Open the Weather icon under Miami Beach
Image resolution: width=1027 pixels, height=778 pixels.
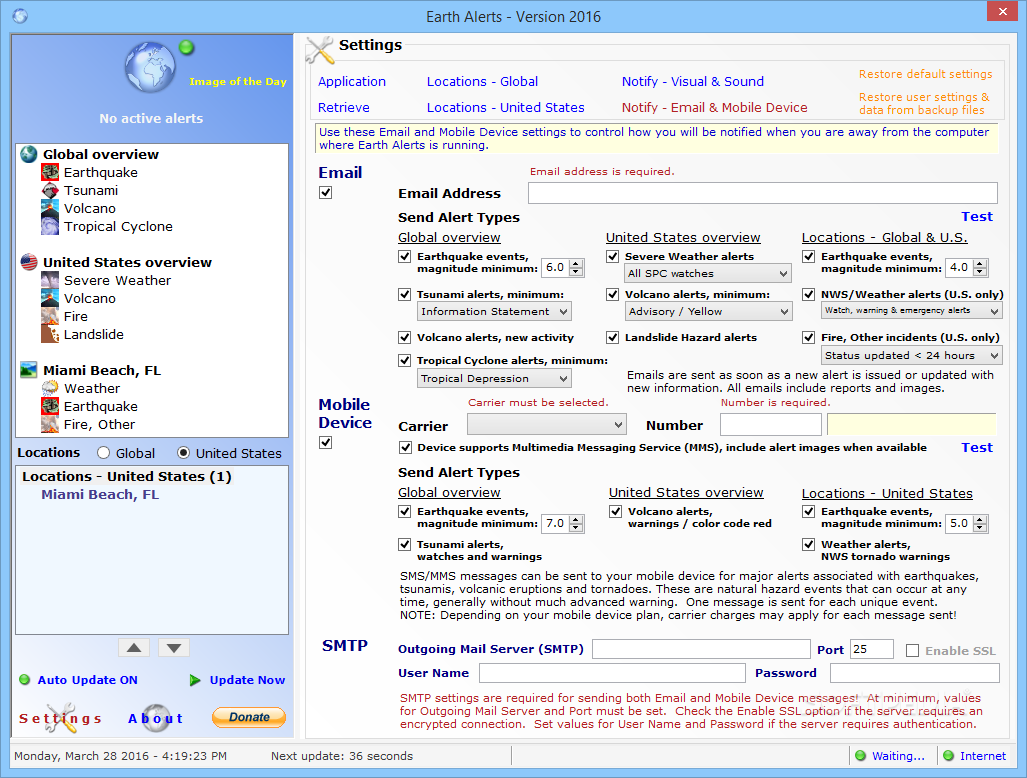[50, 388]
